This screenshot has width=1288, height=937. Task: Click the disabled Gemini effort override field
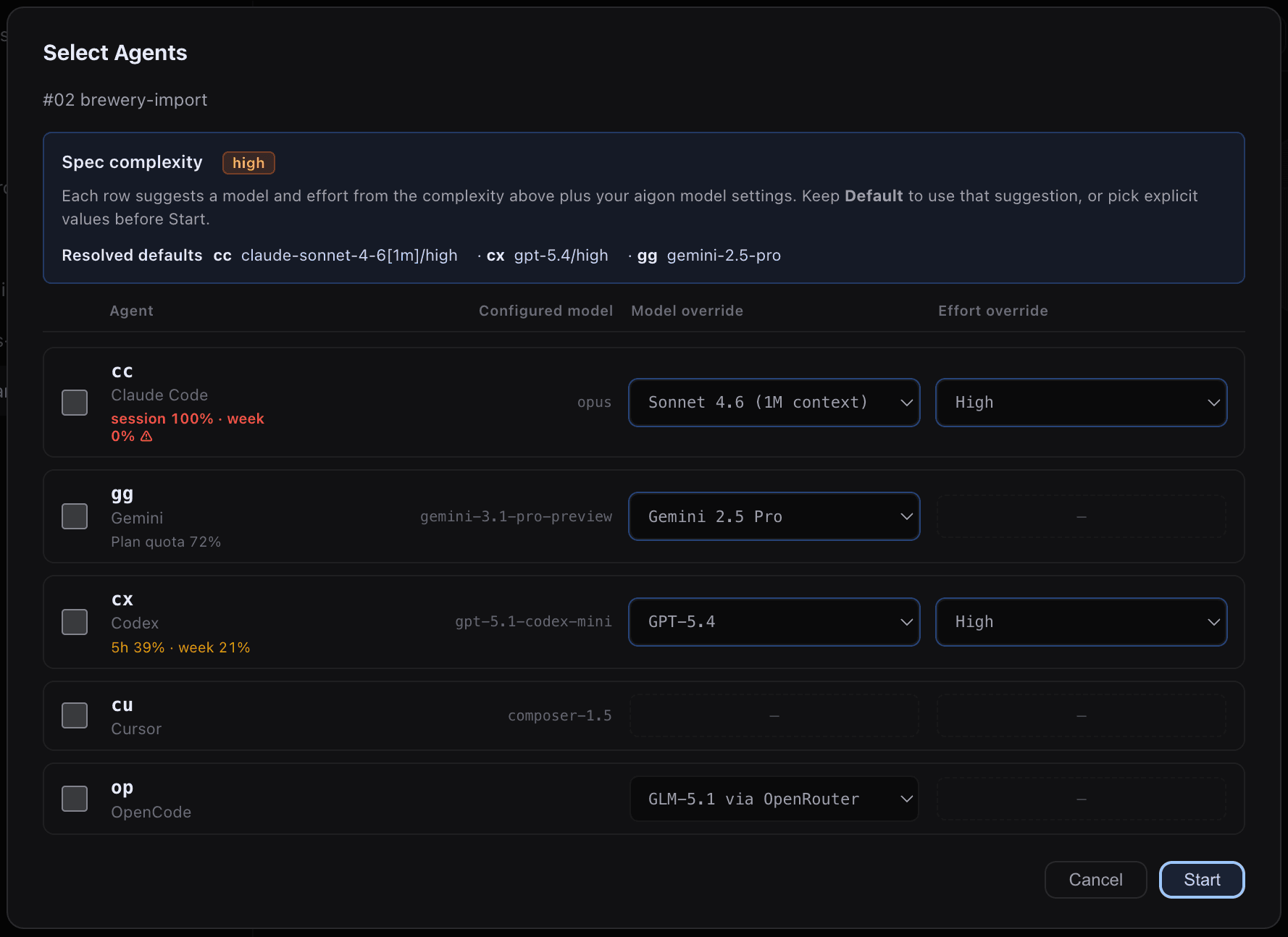(1081, 516)
